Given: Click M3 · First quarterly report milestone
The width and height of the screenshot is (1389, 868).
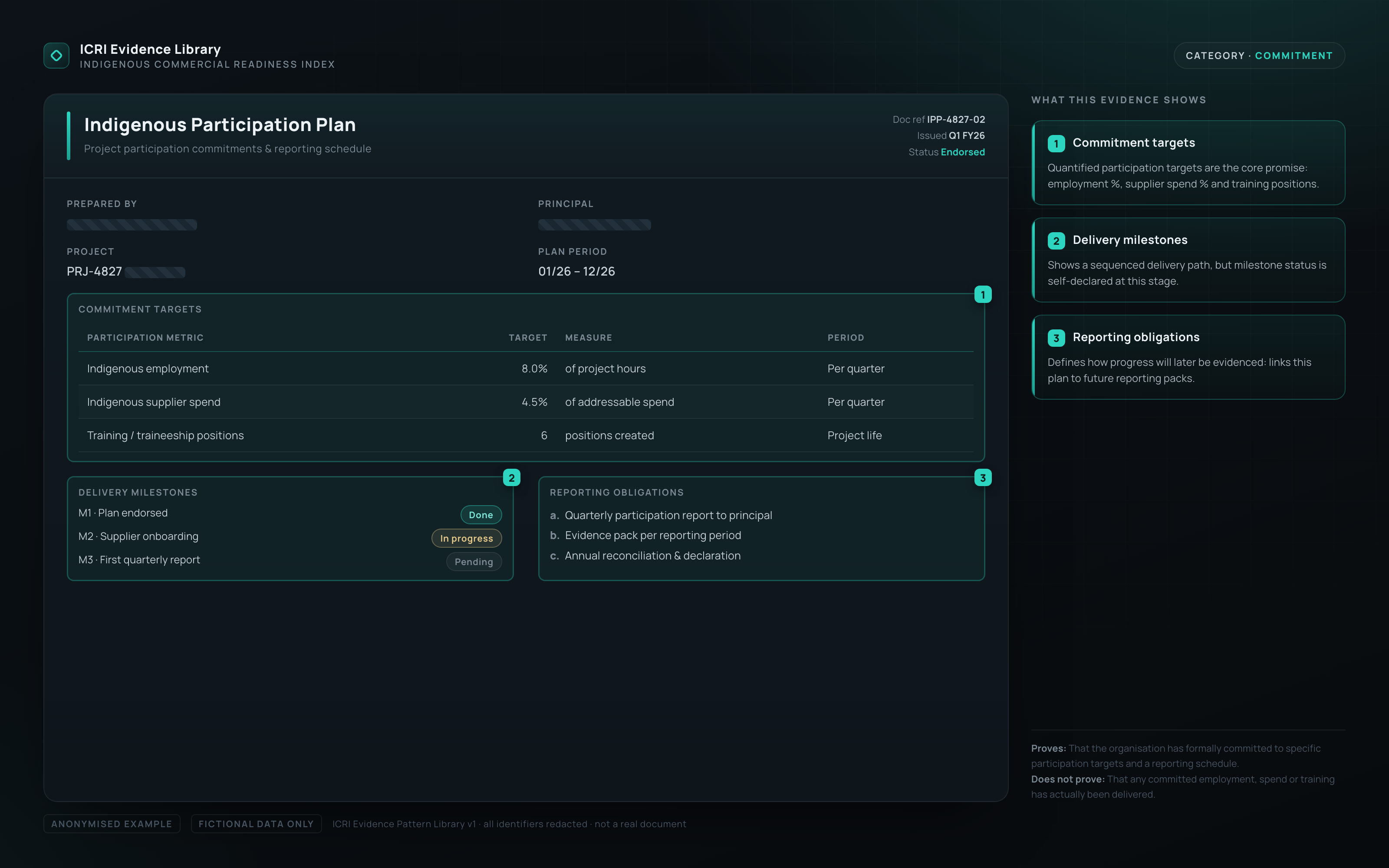Looking at the screenshot, I should [139, 560].
